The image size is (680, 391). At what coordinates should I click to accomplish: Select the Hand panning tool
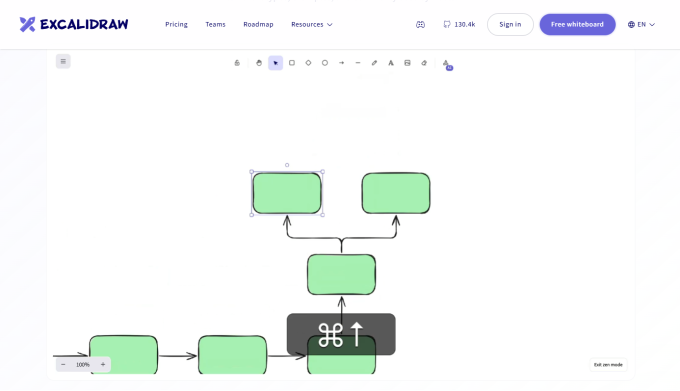259,63
